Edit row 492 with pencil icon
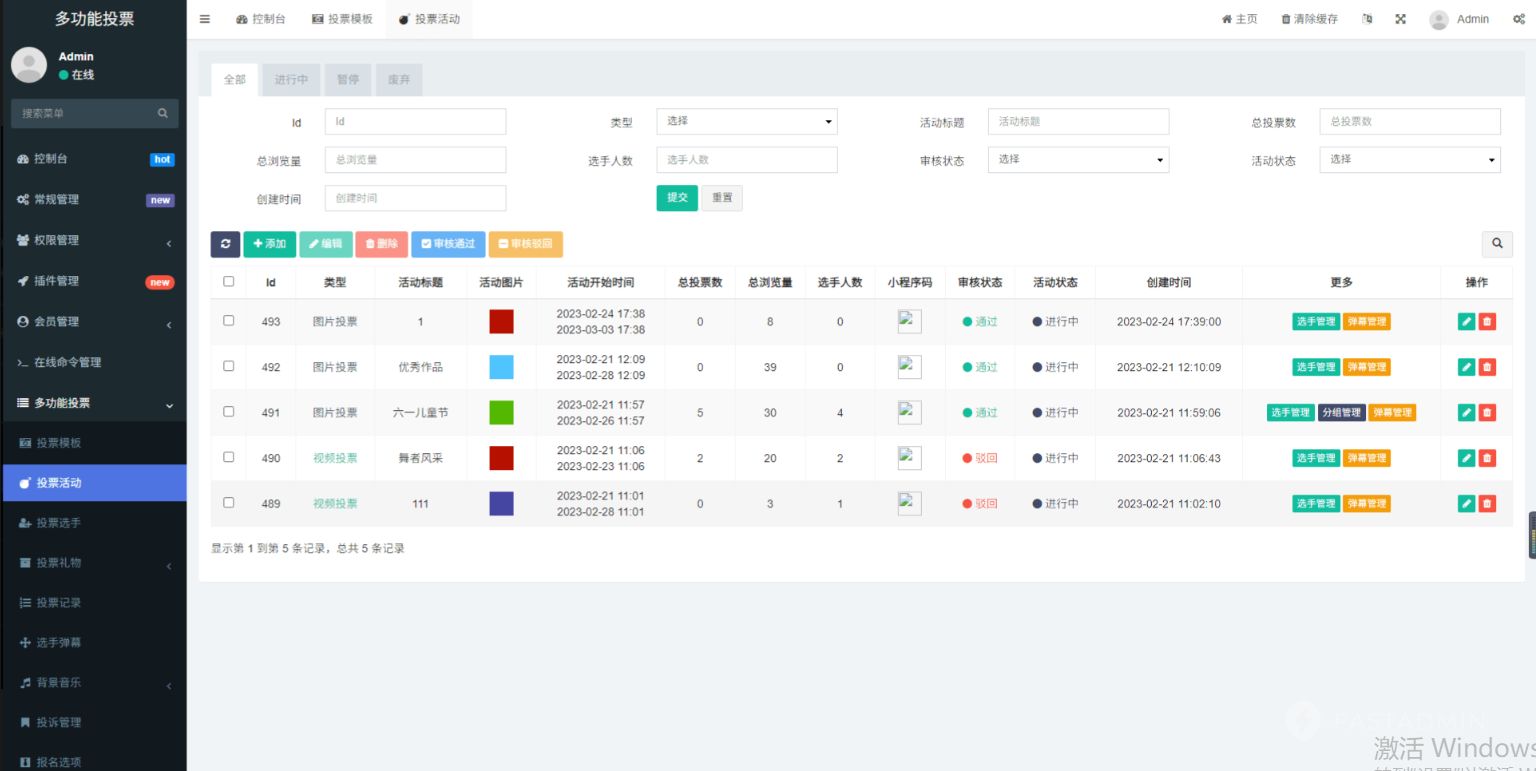Viewport: 1536px width, 771px height. 1467,367
